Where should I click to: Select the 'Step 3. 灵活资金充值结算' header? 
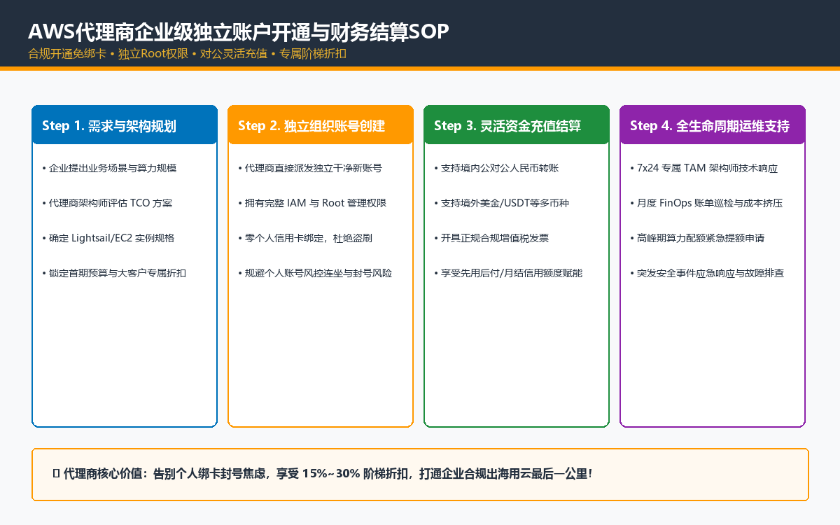pos(516,126)
